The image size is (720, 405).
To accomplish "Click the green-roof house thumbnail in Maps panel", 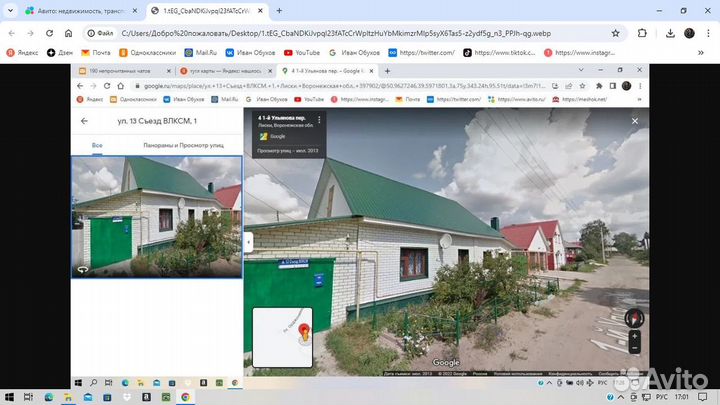I will pos(157,217).
